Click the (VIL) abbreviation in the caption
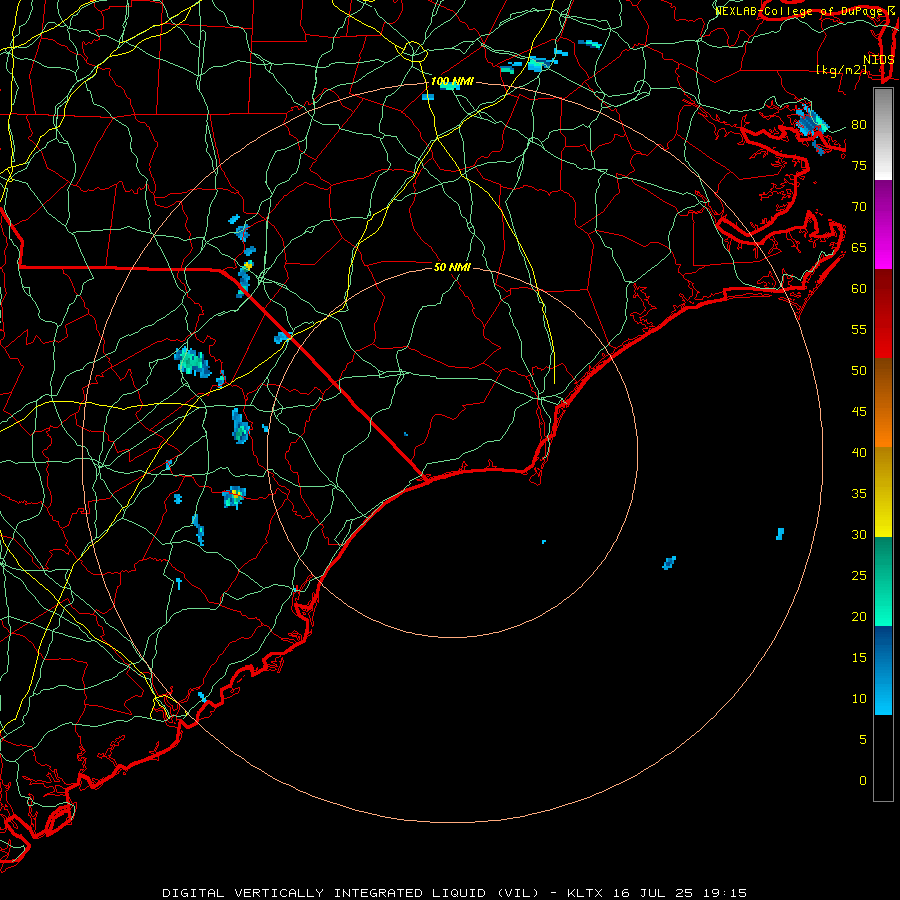 click(518, 893)
